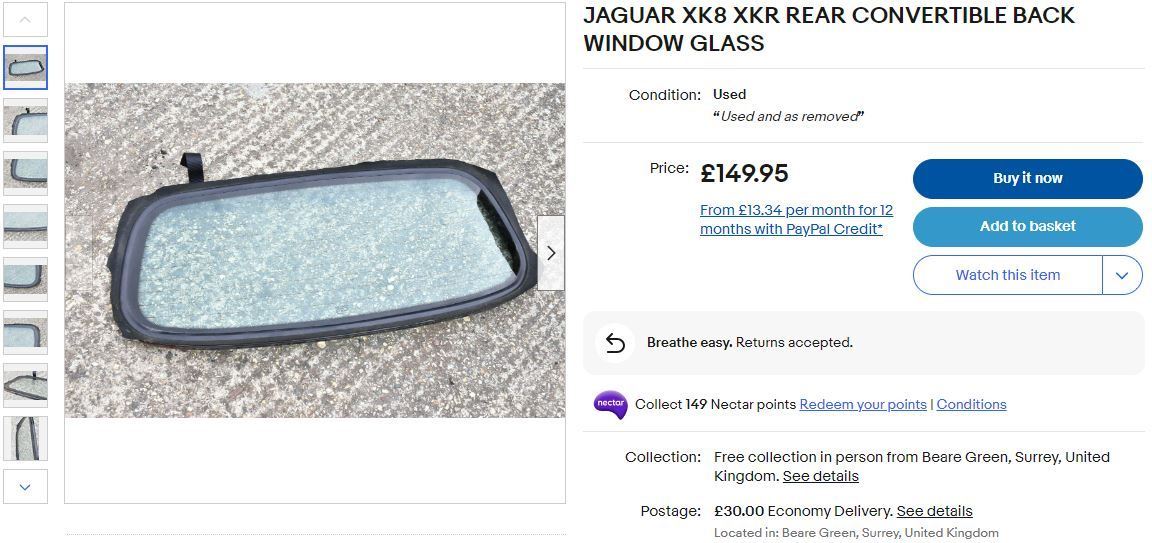1152x543 pixels.
Task: Click the thumbnail strip up arrow
Action: (x=25, y=20)
